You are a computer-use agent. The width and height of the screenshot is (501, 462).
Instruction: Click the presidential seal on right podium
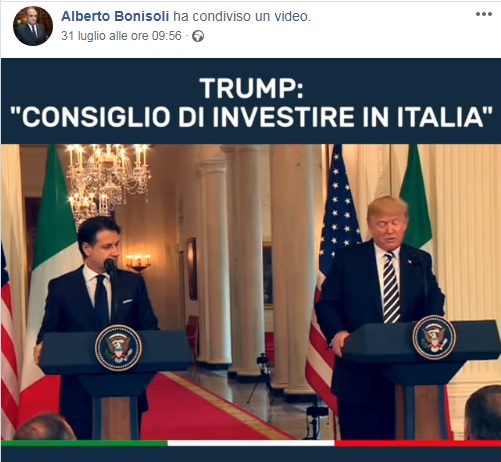pyautogui.click(x=434, y=337)
